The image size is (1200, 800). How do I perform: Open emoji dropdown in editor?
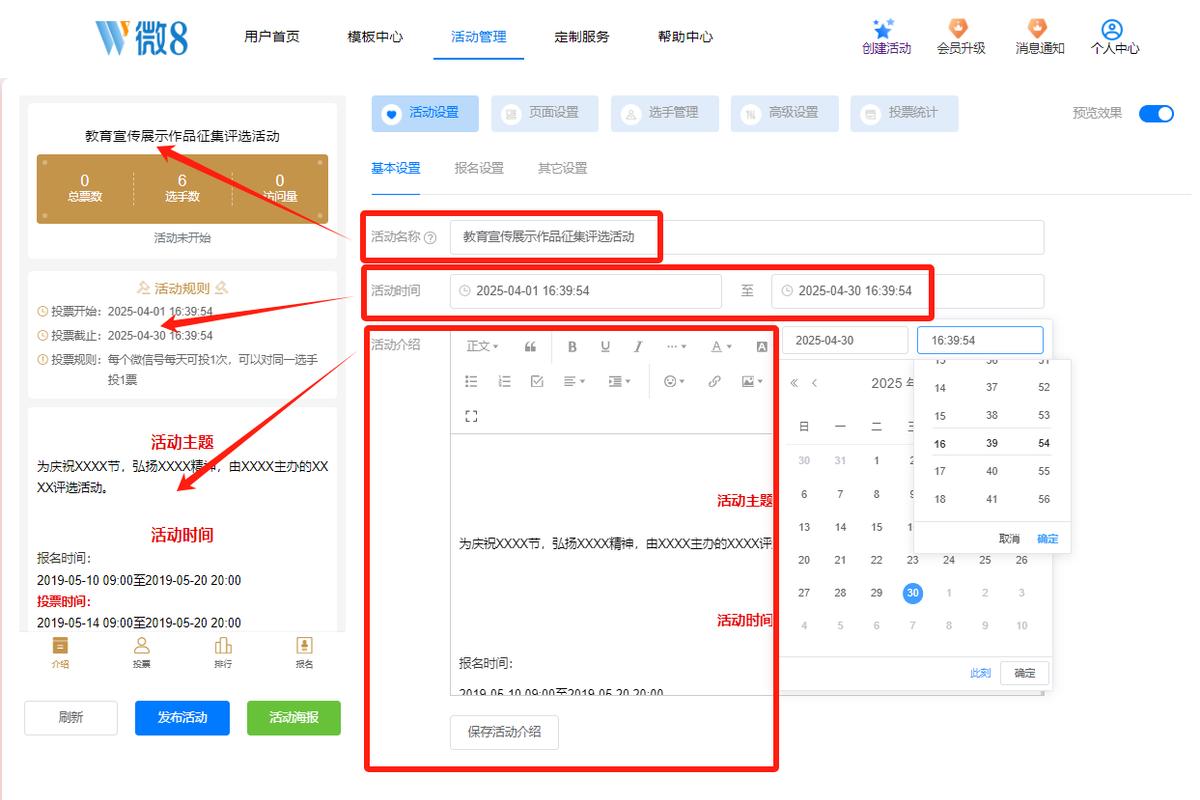[x=675, y=381]
